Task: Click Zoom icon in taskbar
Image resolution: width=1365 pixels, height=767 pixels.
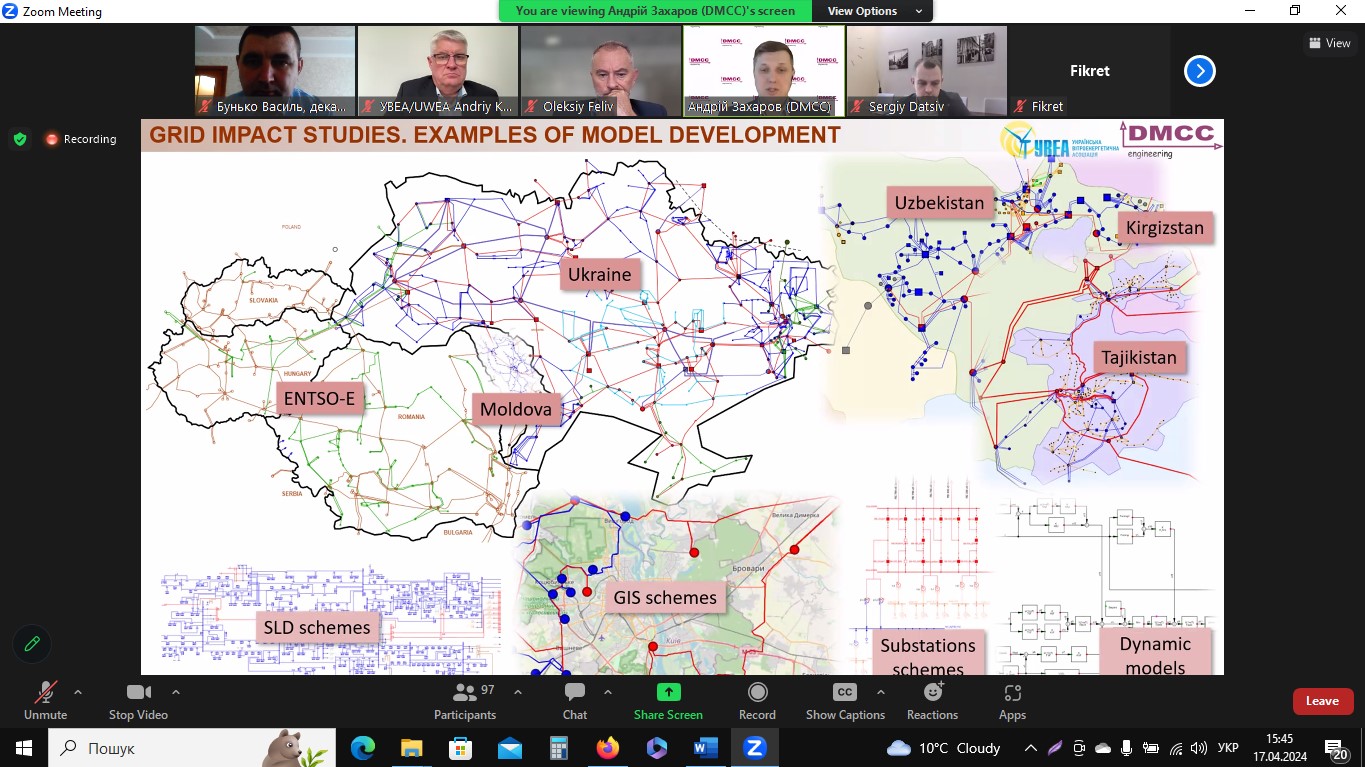Action: [x=754, y=747]
